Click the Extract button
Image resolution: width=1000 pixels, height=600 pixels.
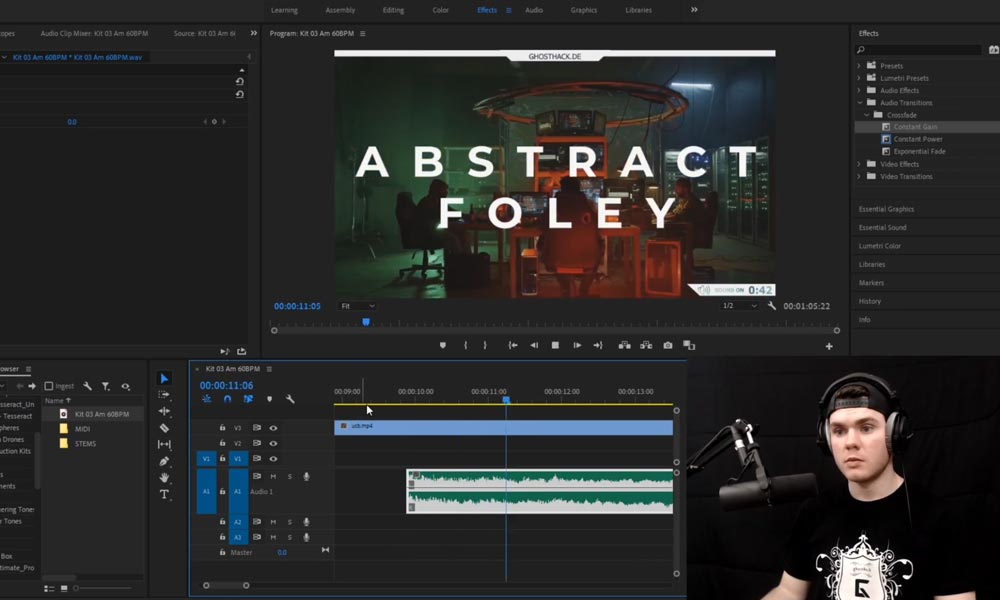click(646, 345)
